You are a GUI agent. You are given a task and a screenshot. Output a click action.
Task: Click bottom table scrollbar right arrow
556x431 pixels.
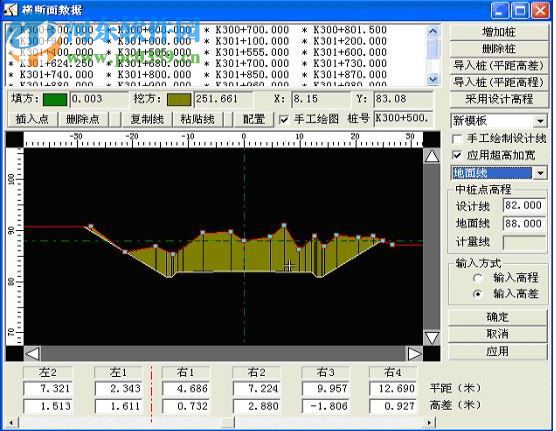point(429,422)
